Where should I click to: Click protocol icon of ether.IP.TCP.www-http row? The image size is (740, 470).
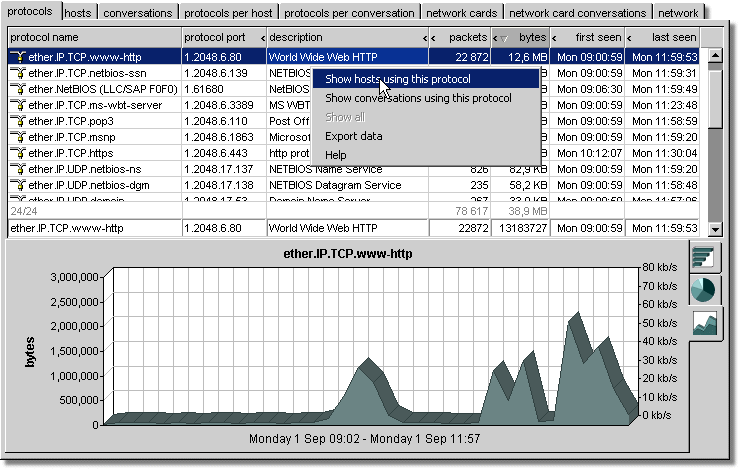[18, 57]
